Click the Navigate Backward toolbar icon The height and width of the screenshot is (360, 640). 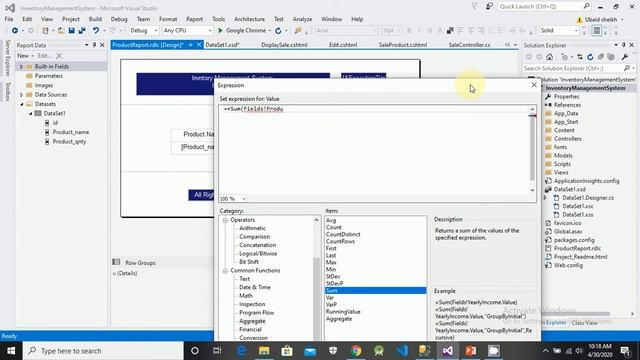tap(14, 31)
